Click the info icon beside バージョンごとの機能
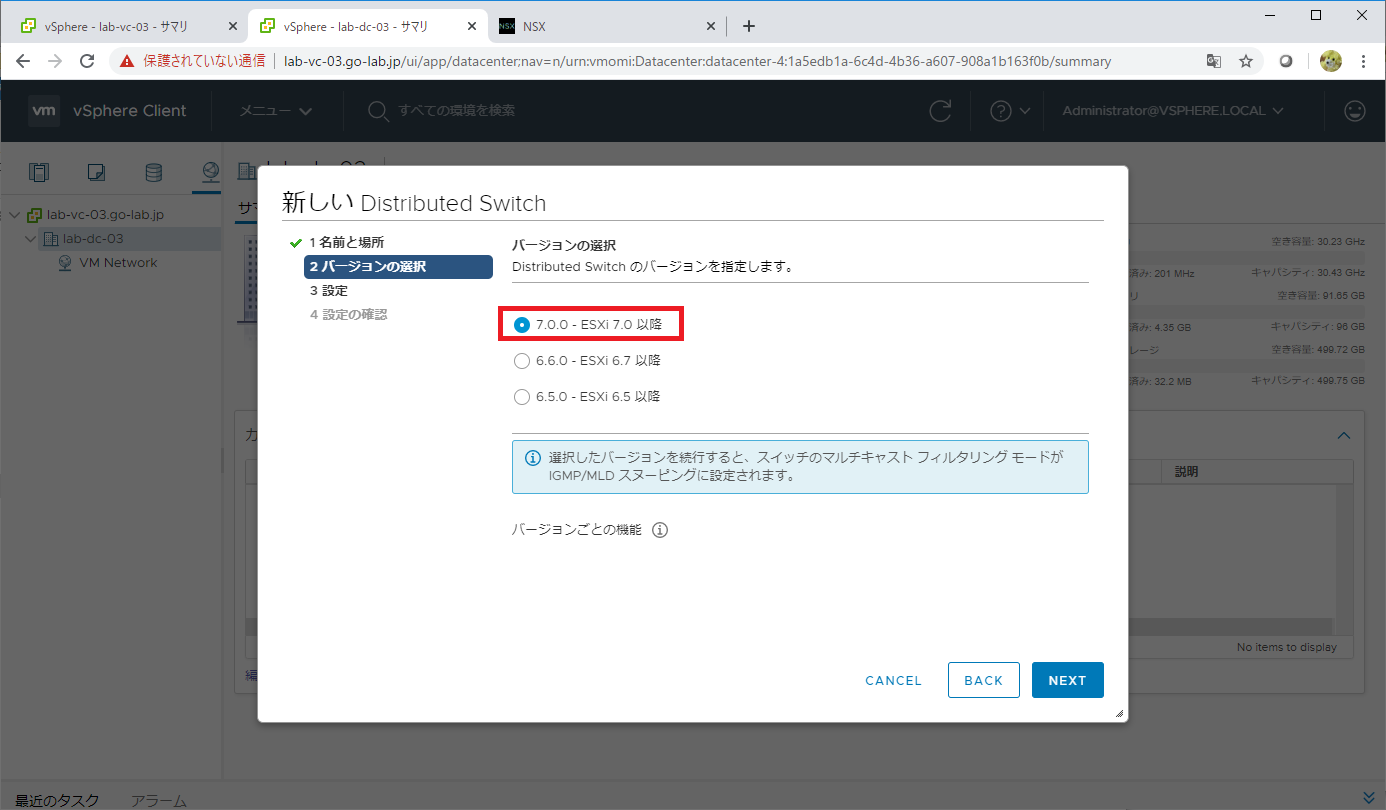This screenshot has height=810, width=1386. [x=660, y=530]
